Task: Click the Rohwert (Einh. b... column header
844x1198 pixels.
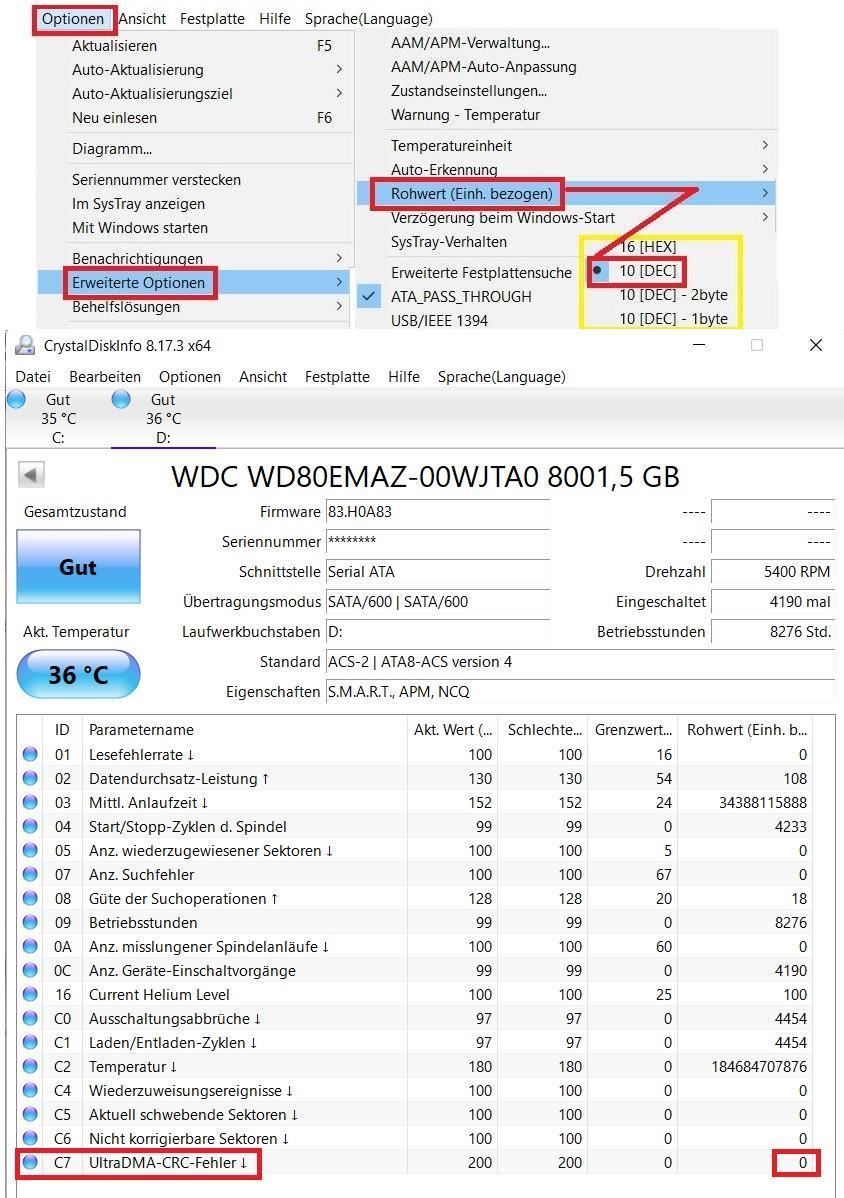Action: [x=746, y=730]
